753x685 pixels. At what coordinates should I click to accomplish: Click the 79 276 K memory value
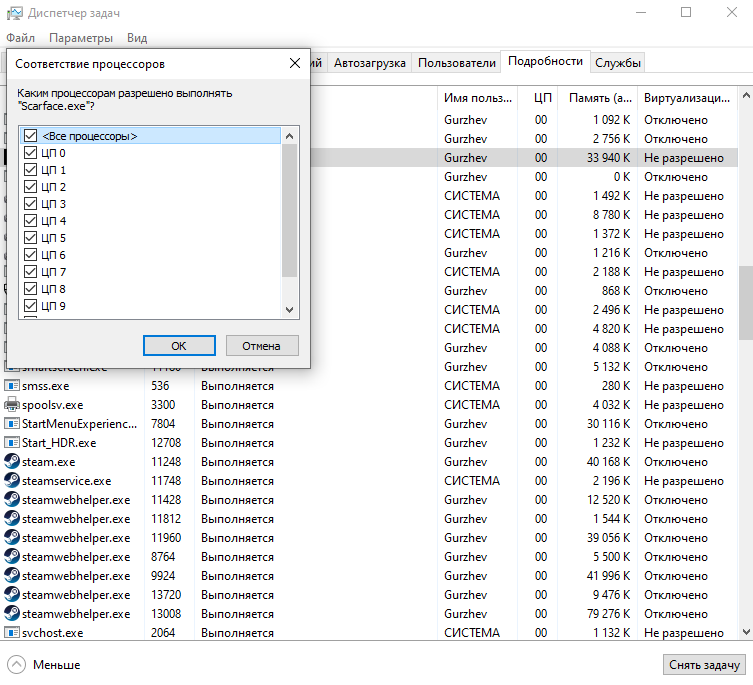(608, 613)
